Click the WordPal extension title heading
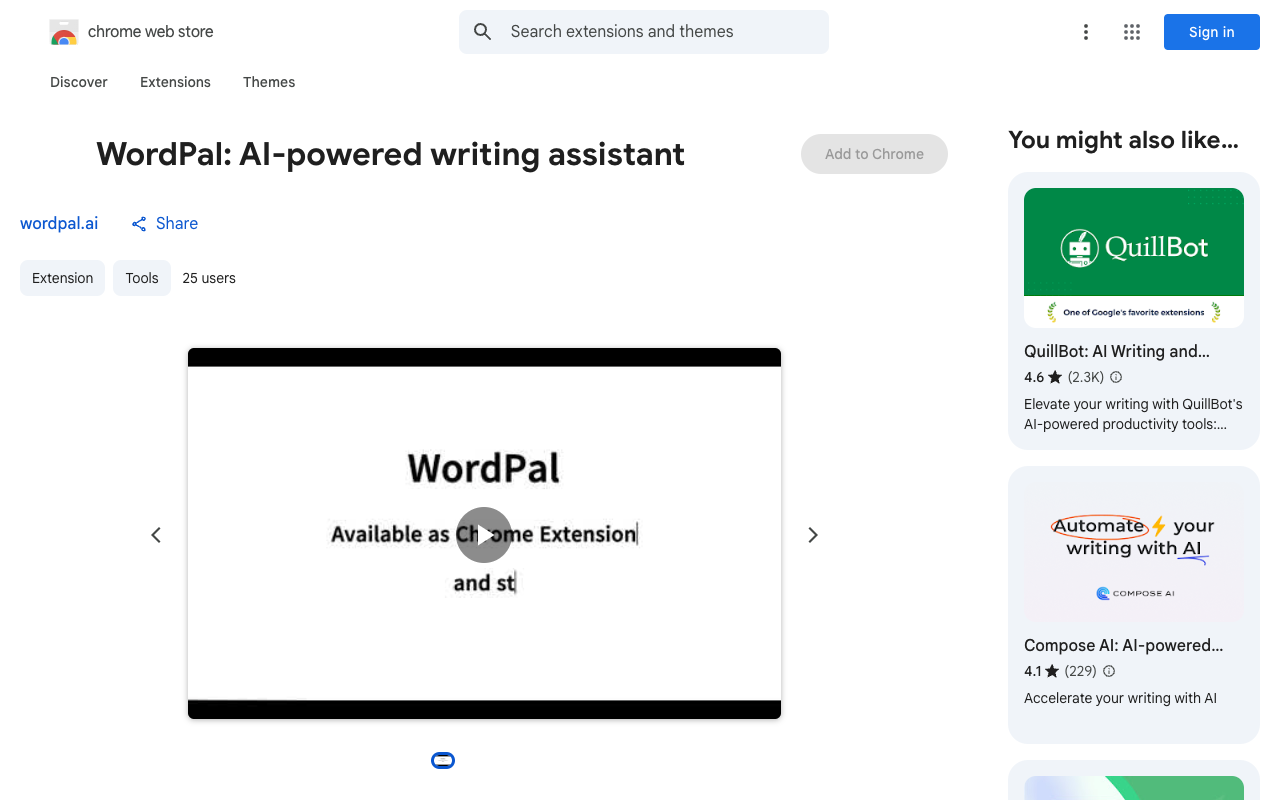Screen dimensions: 1280x800 [x=390, y=154]
